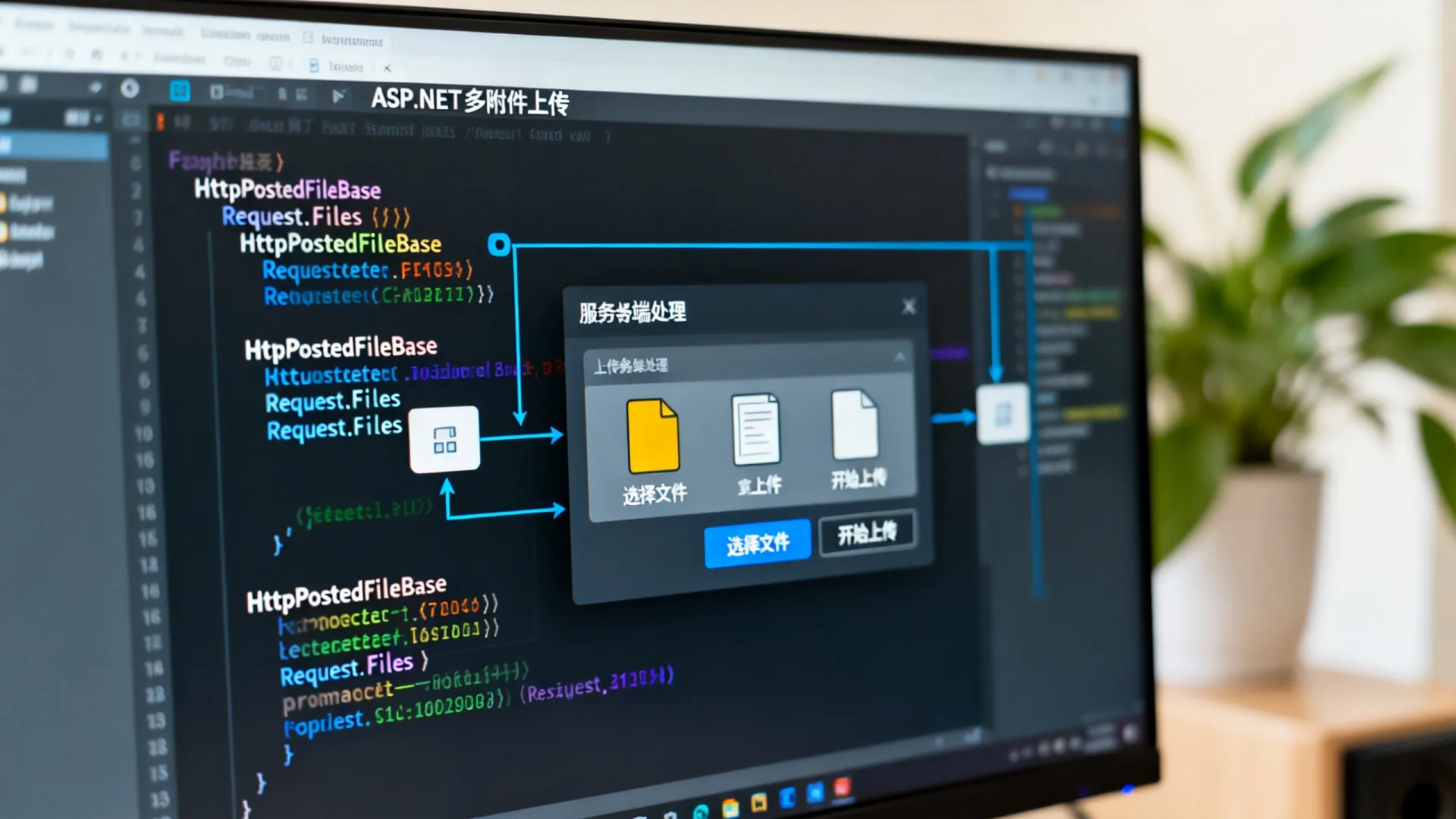This screenshot has height=819, width=1456.
Task: Click the ASP.NET多附件上传 title text
Action: (x=469, y=101)
